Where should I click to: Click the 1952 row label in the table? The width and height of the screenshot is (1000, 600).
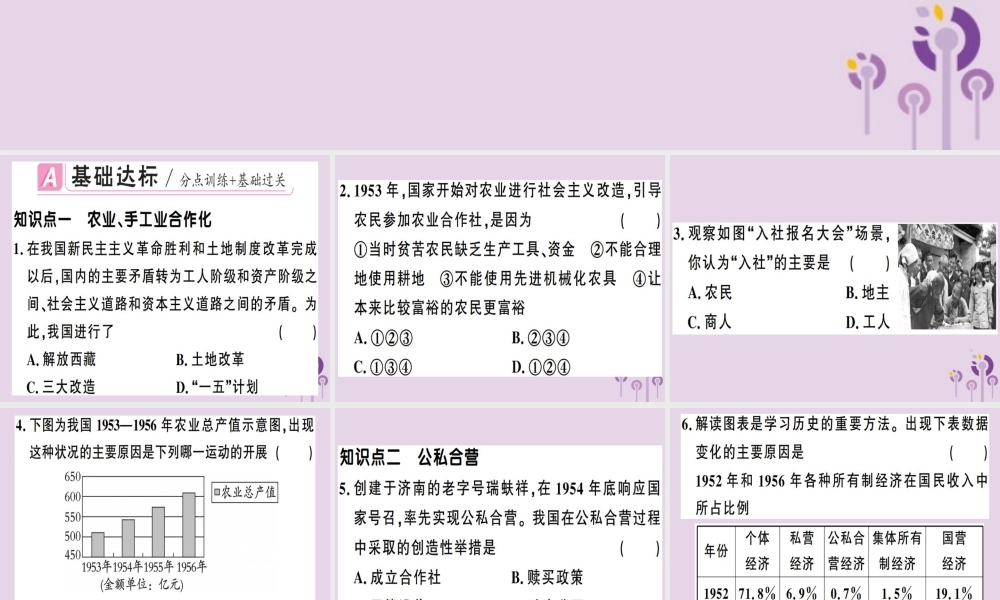tap(716, 590)
